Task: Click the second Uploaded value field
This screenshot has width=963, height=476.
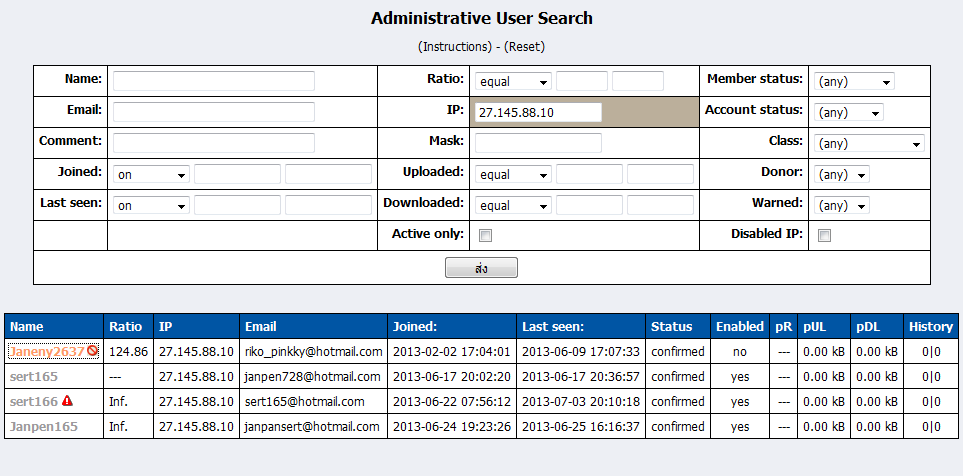Action: pyautogui.click(x=660, y=174)
